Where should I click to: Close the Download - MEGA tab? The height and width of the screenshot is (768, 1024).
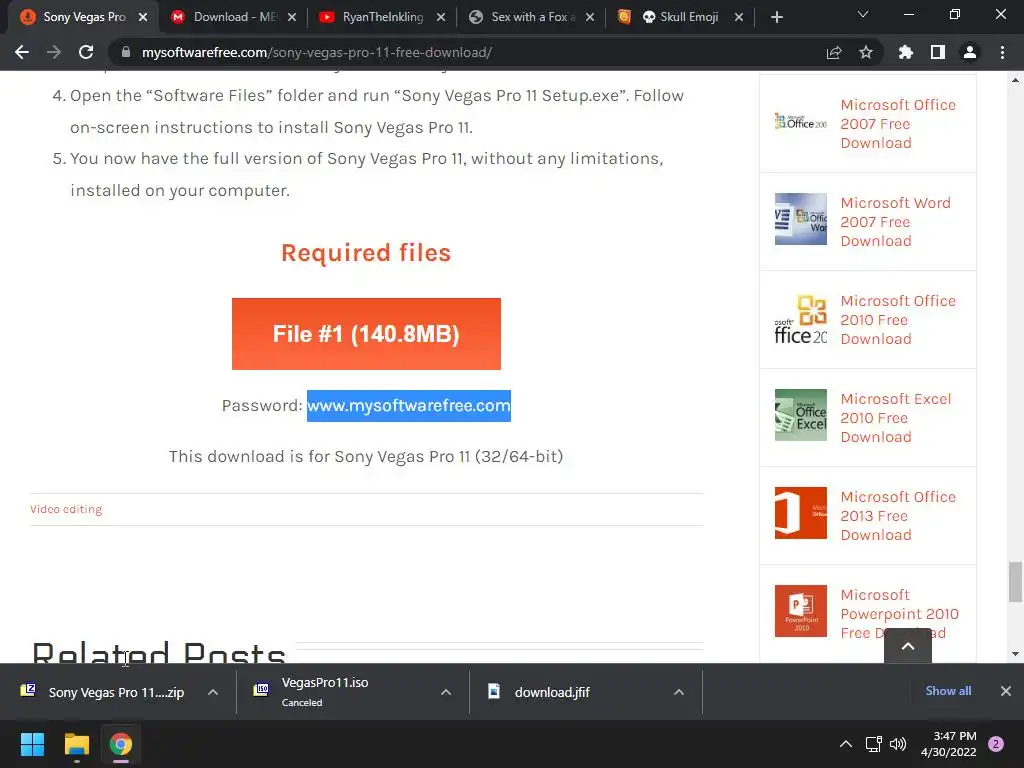pos(292,17)
